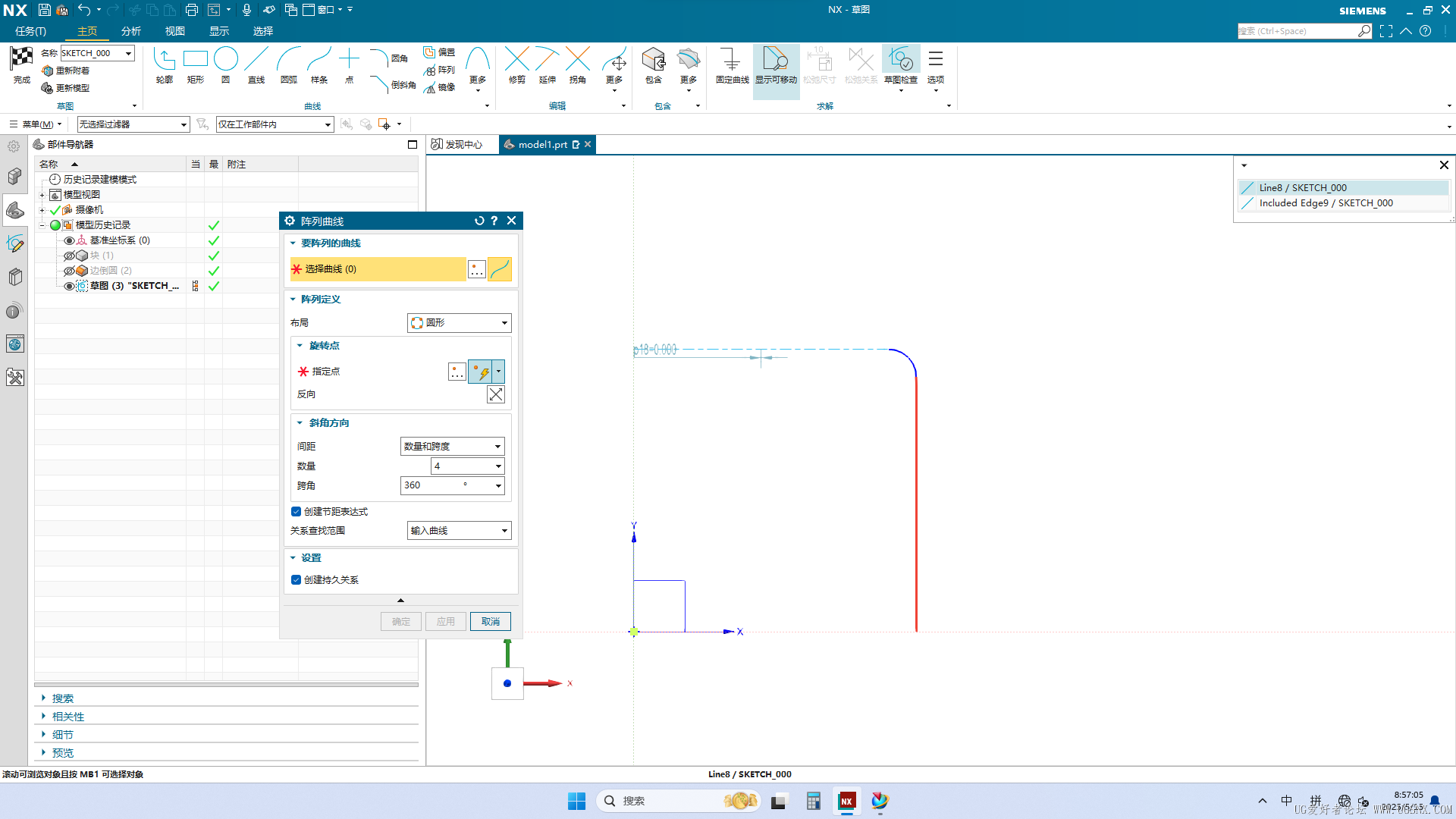Click the Finish sketch (完成) flag icon
Screen dimensions: 1456x819
[x=21, y=61]
